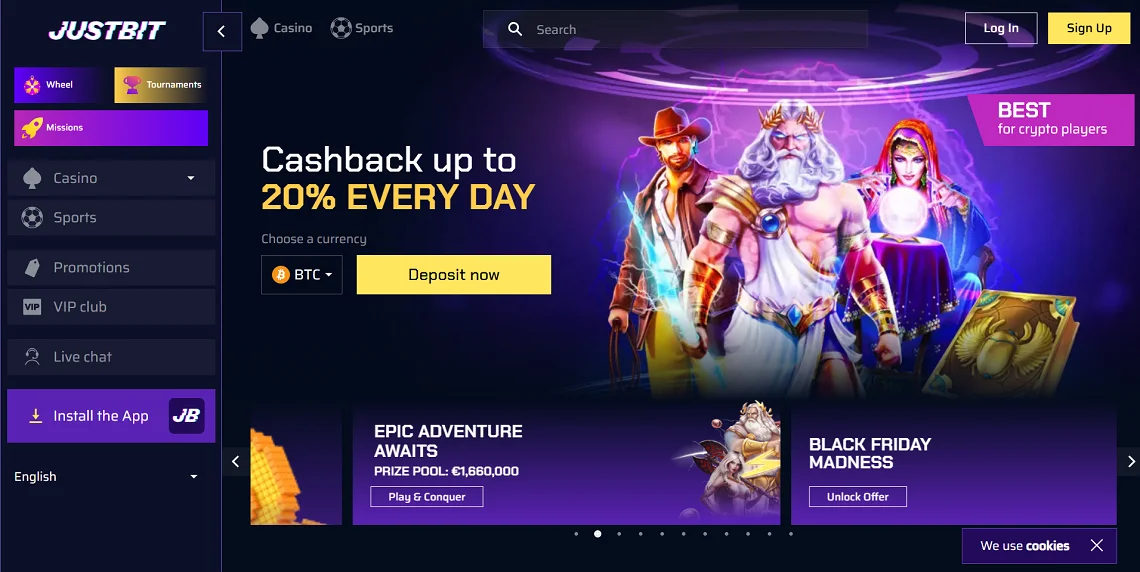
Task: Click the JUSTBIT logo
Action: pos(108,30)
